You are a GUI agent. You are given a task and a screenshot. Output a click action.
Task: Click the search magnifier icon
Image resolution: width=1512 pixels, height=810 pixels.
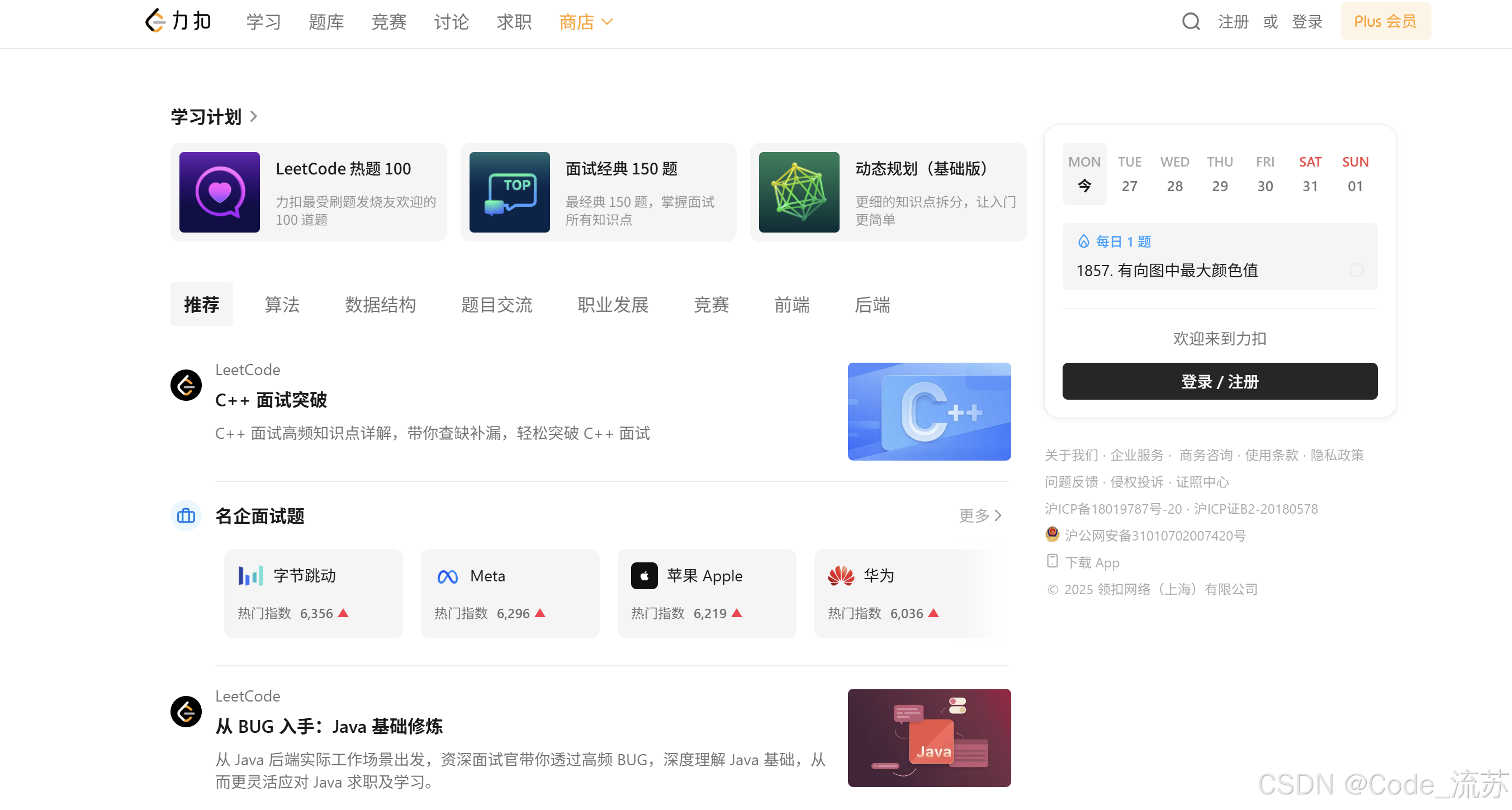pyautogui.click(x=1191, y=22)
